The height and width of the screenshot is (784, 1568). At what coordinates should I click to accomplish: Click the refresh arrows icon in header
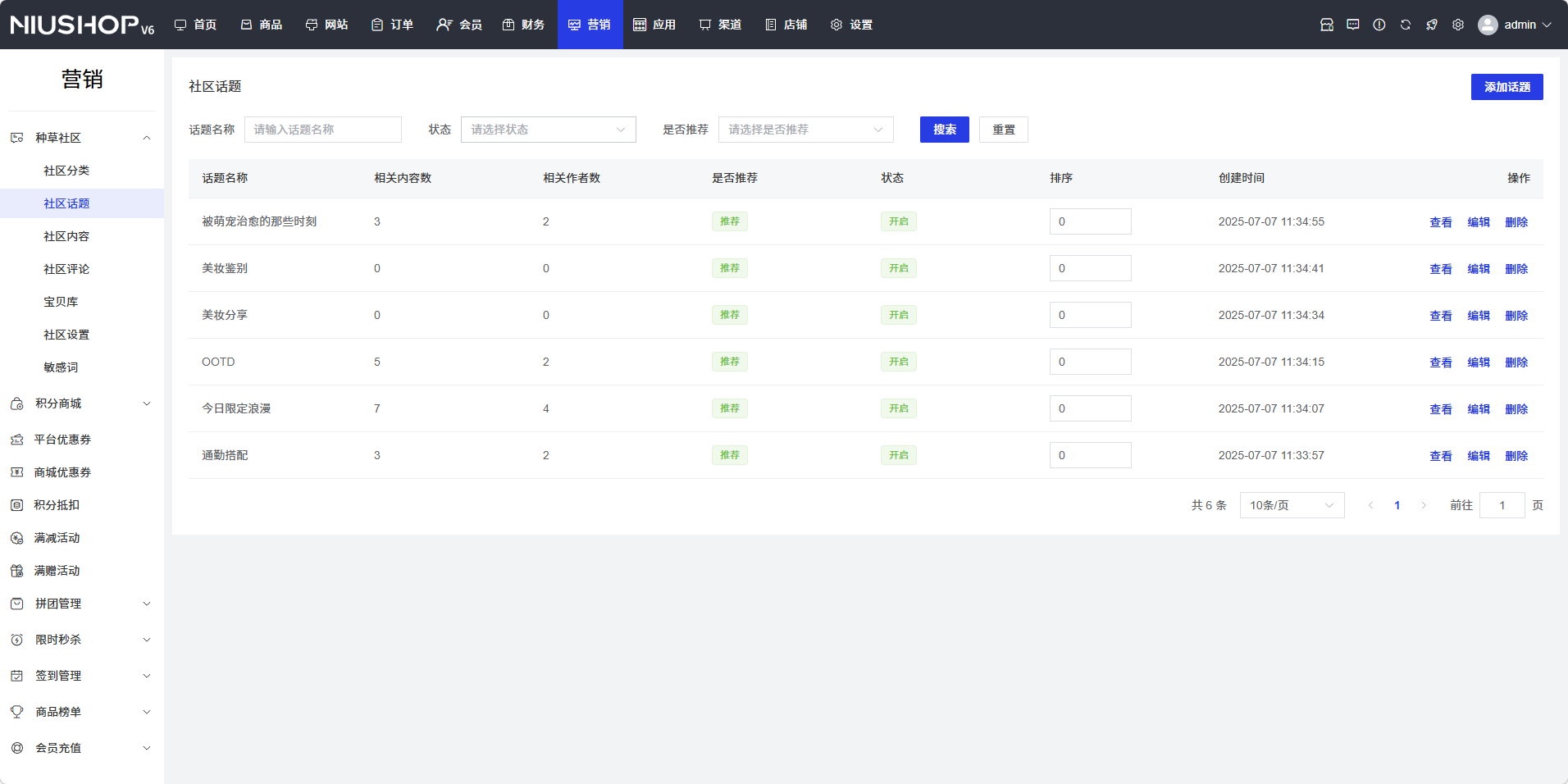click(x=1406, y=25)
